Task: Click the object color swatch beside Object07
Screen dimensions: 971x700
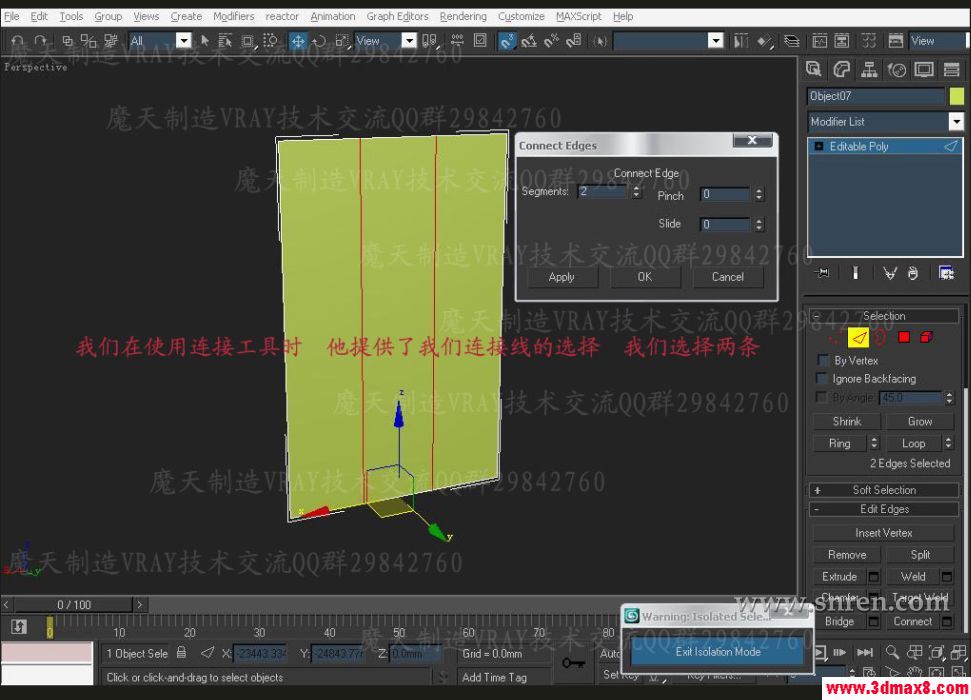Action: [957, 96]
